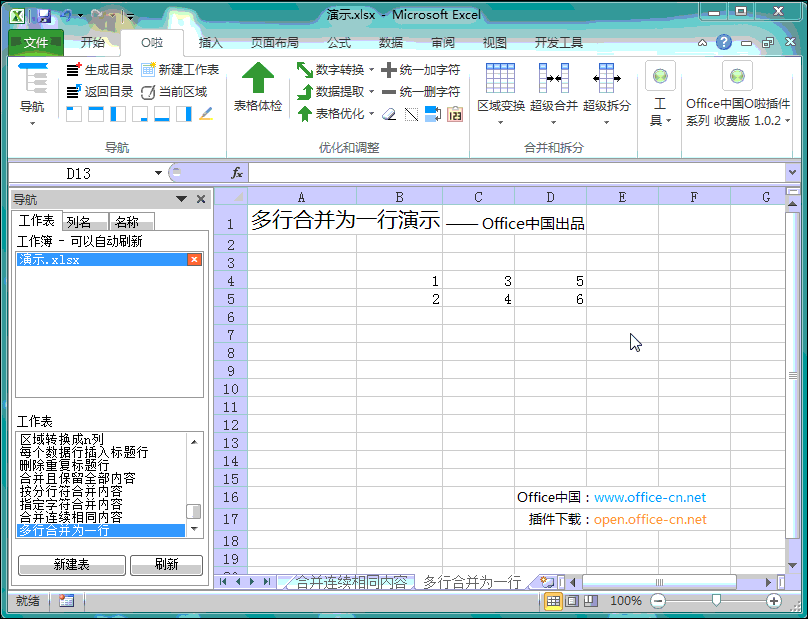Click the blue right-column layout icon
Screen dimensions: 808x619
pyautogui.click(x=184, y=114)
